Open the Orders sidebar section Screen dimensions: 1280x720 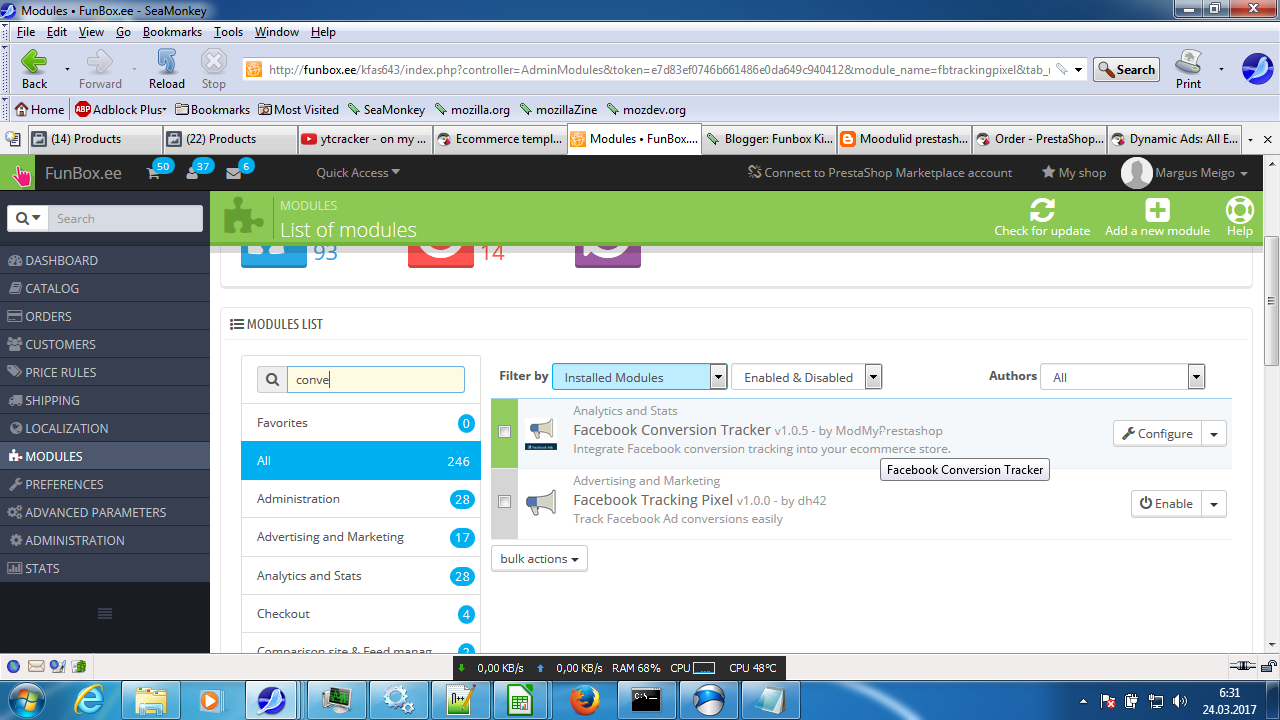[105, 316]
